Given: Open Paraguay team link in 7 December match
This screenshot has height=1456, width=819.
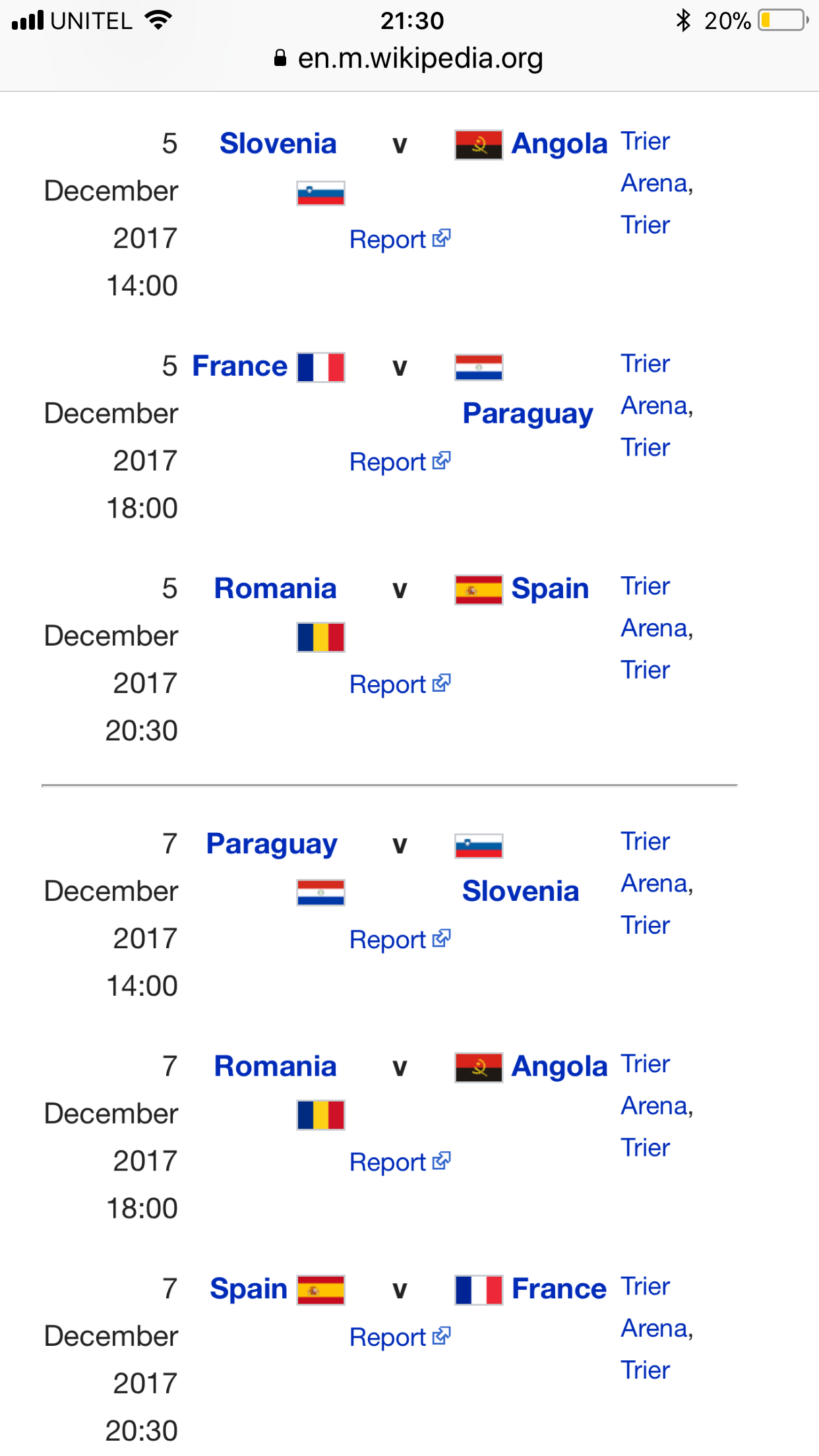Looking at the screenshot, I should tap(272, 844).
